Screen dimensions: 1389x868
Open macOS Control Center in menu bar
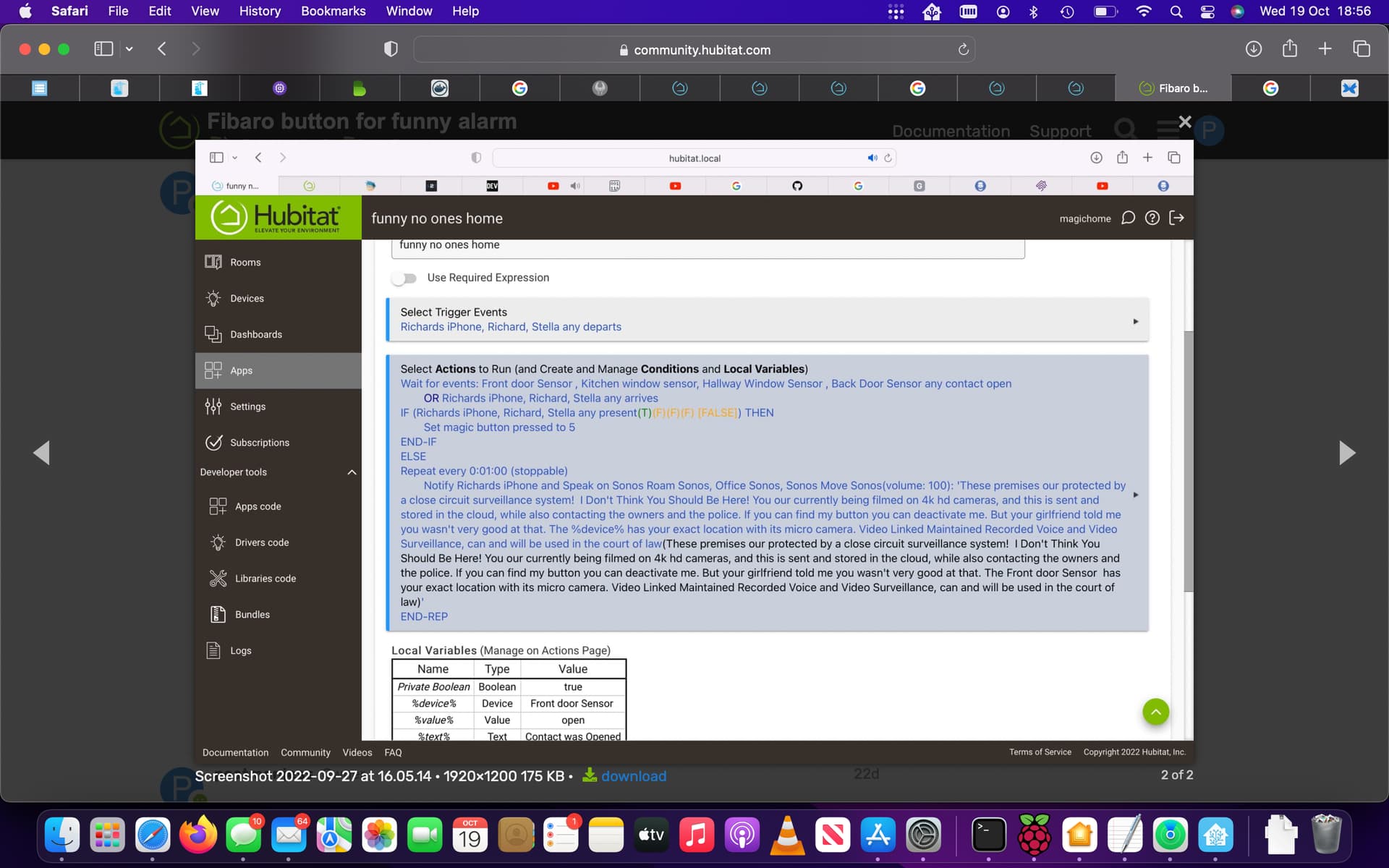[x=1207, y=12]
